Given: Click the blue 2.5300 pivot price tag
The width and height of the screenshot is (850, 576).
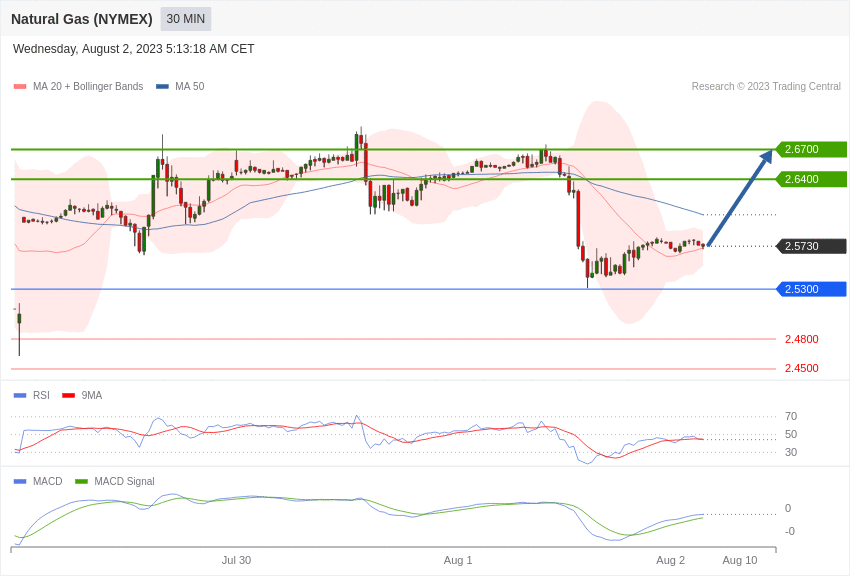Looking at the screenshot, I should point(811,289).
